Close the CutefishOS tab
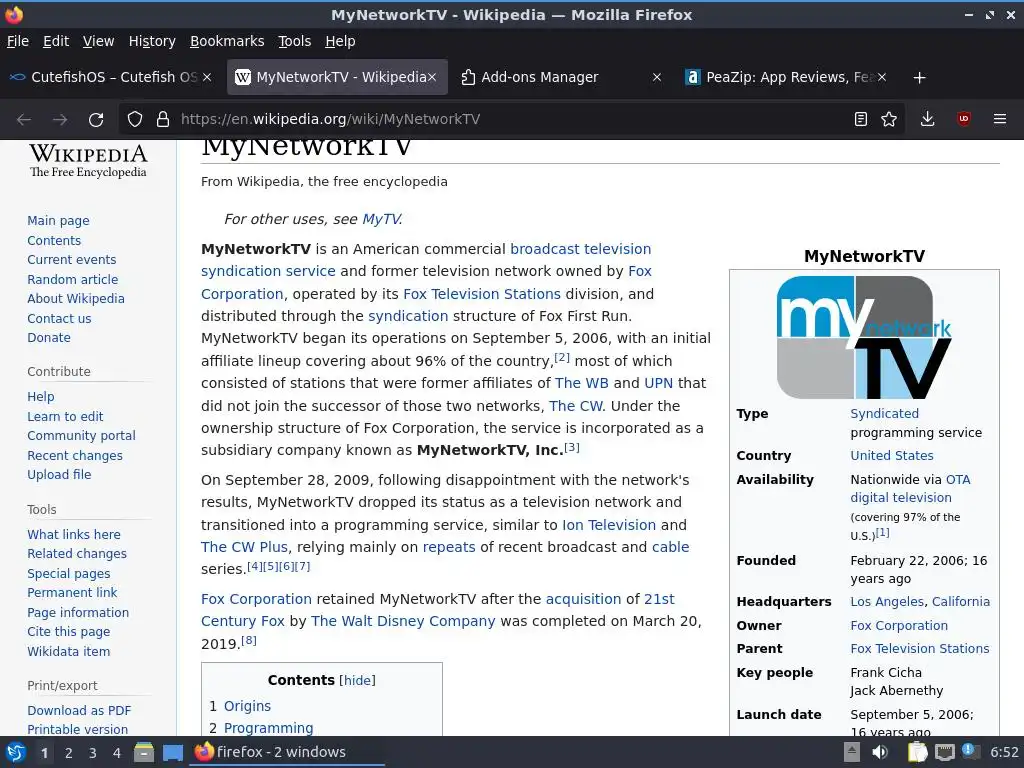This screenshot has height=768, width=1024. click(207, 77)
